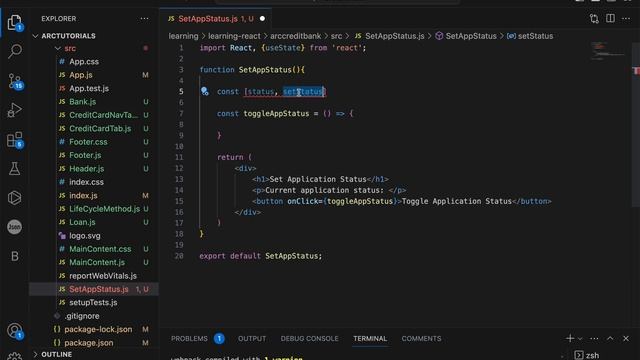Click the play-shaped extension icon below the flask
The height and width of the screenshot is (360, 640).
pyautogui.click(x=15, y=198)
